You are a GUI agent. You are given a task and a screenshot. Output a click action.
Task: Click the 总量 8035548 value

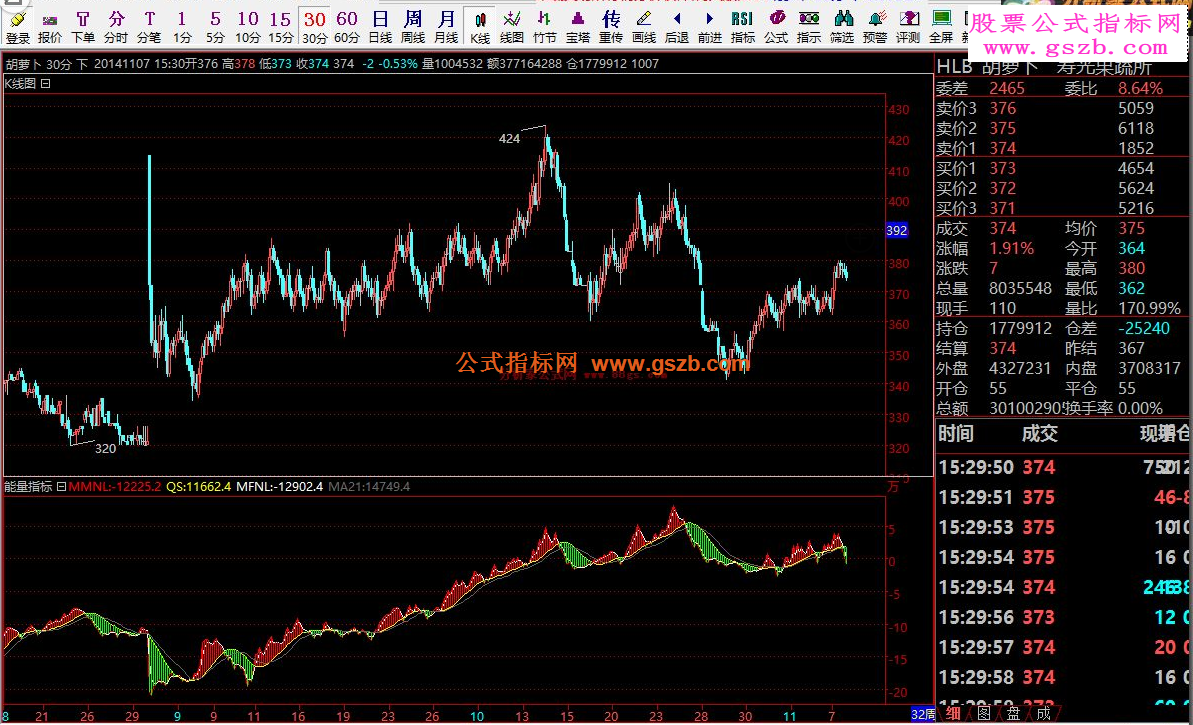tap(1020, 288)
